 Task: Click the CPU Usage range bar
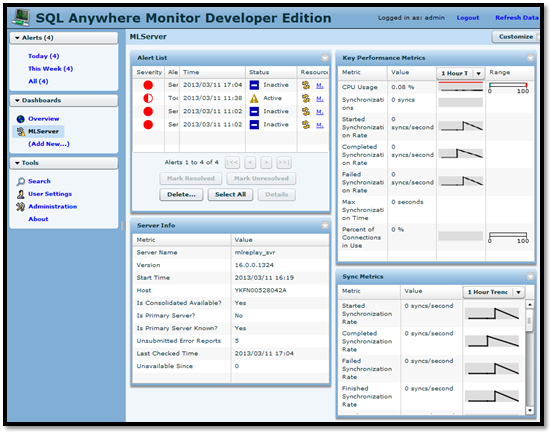point(508,87)
